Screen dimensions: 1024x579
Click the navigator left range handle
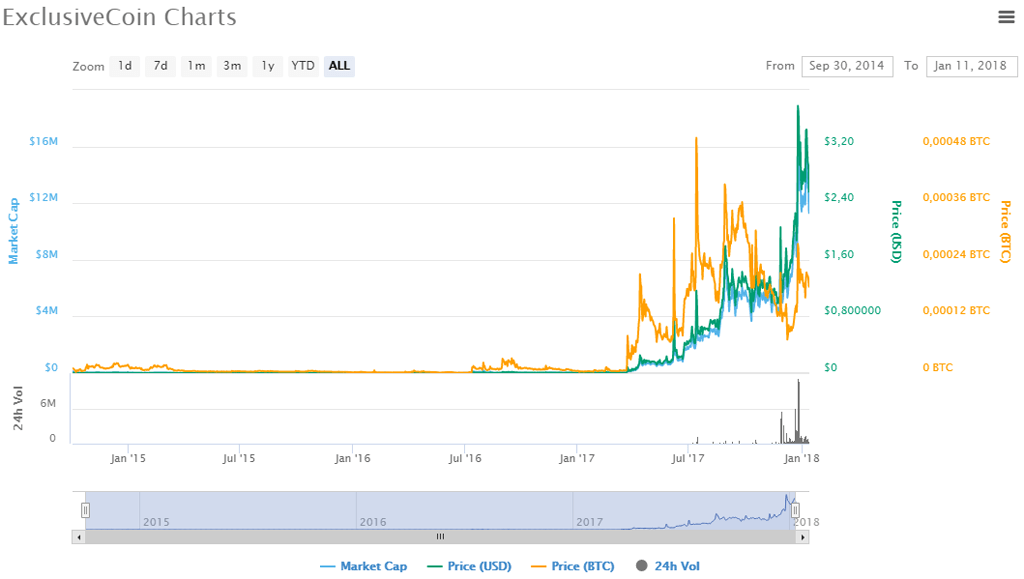(x=85, y=510)
